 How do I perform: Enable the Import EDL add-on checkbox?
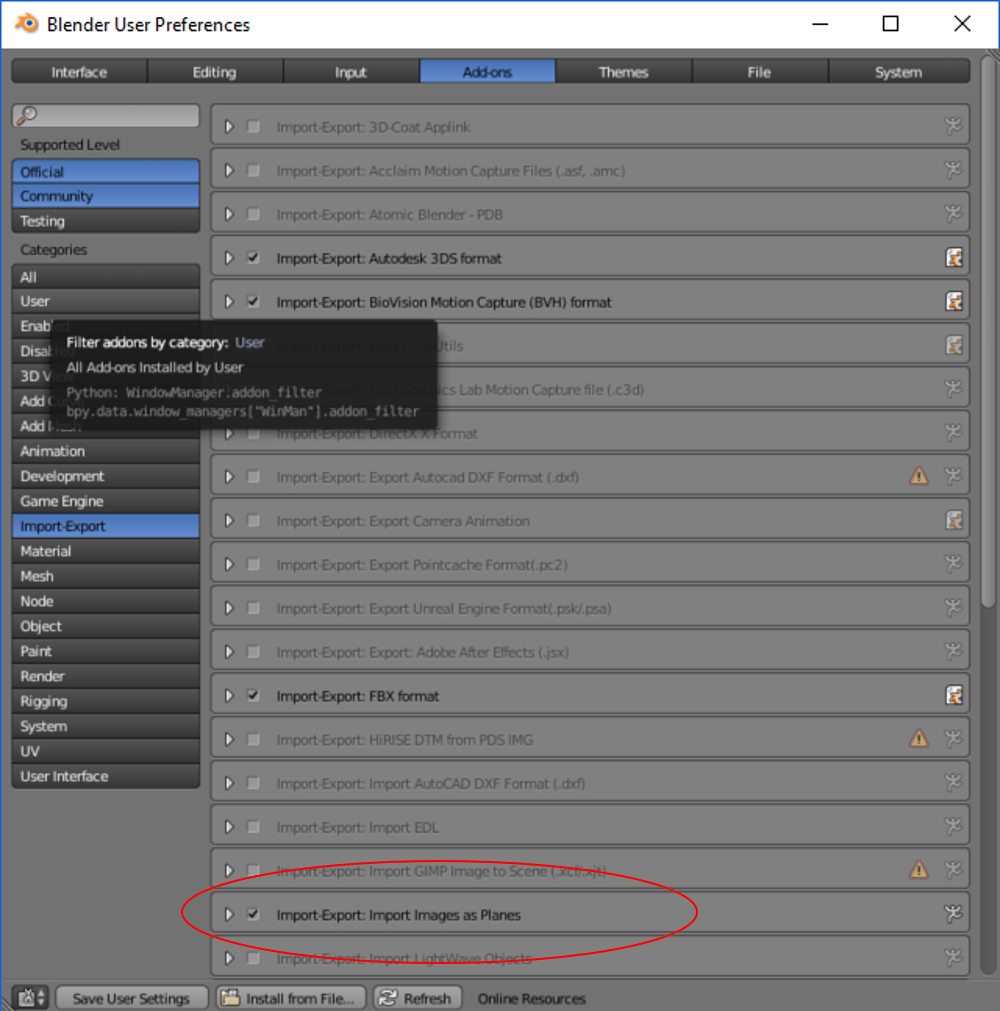point(253,827)
